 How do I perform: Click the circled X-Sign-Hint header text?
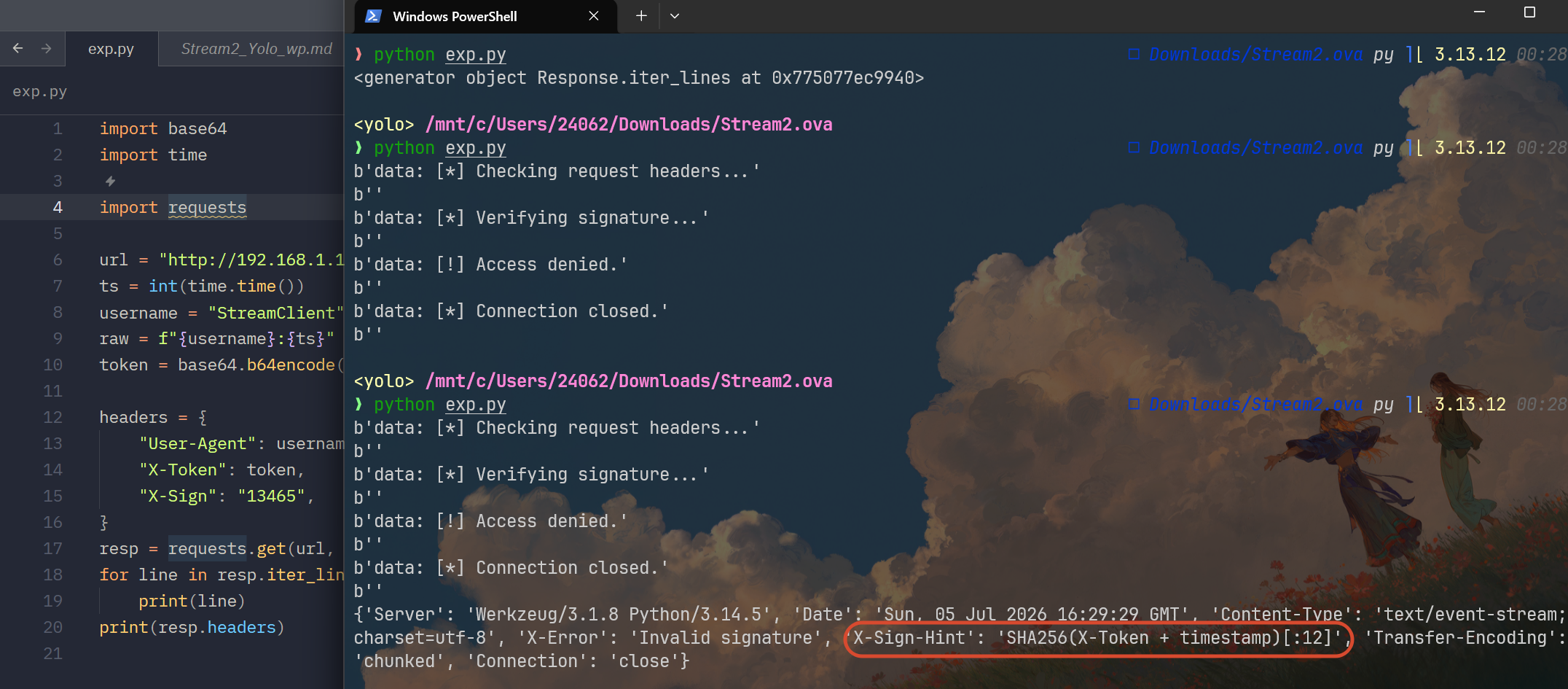click(1098, 638)
